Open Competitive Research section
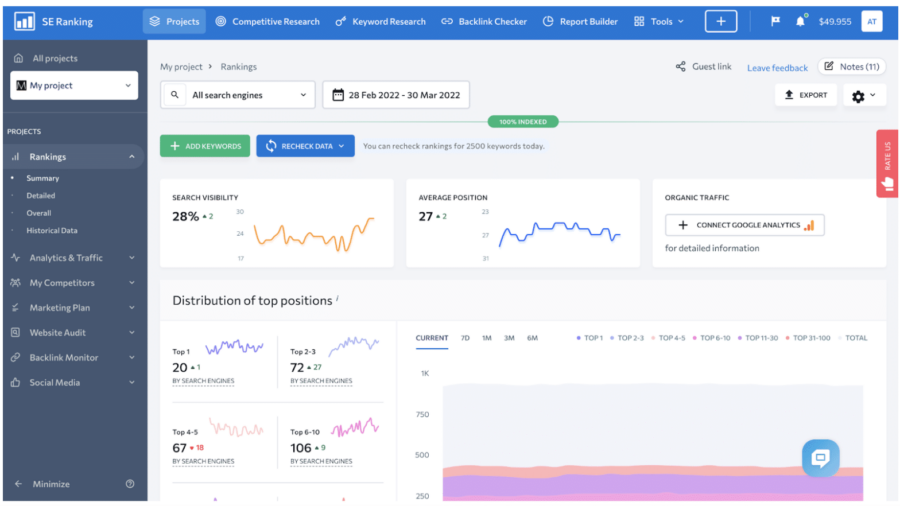The height and width of the screenshot is (506, 900). pyautogui.click(x=267, y=21)
